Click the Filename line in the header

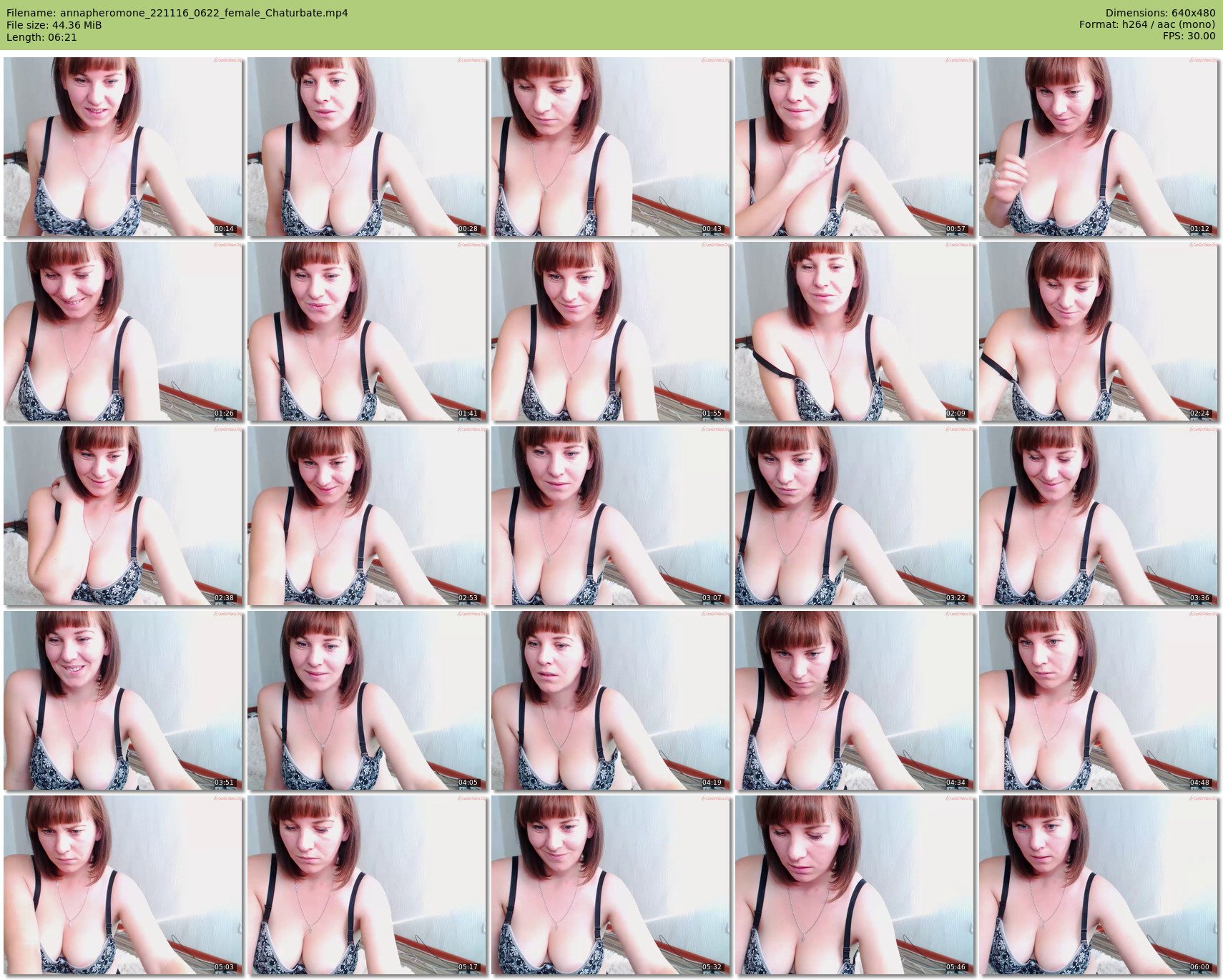(177, 13)
